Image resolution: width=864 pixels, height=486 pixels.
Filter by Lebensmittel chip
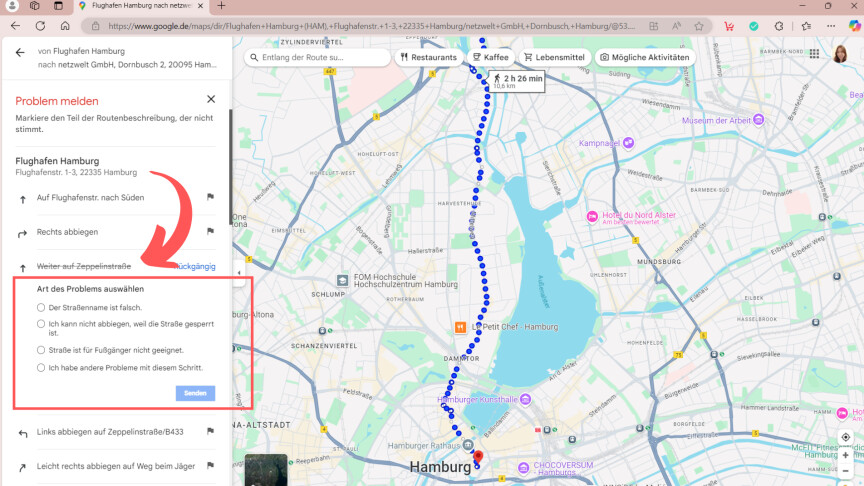555,57
